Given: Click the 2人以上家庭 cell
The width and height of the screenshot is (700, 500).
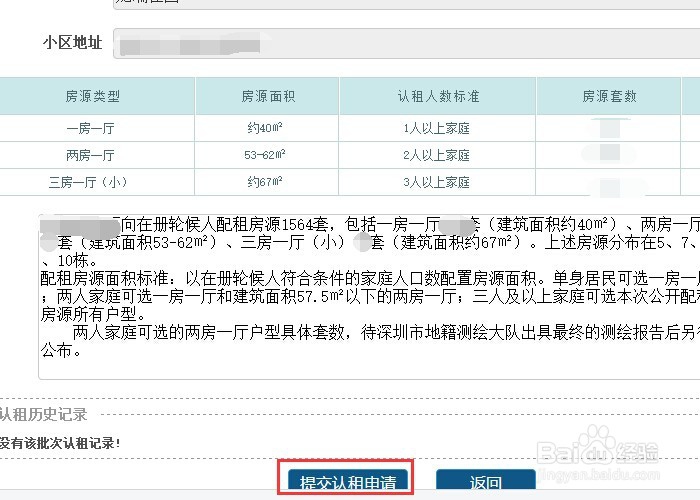Looking at the screenshot, I should click(x=437, y=155).
